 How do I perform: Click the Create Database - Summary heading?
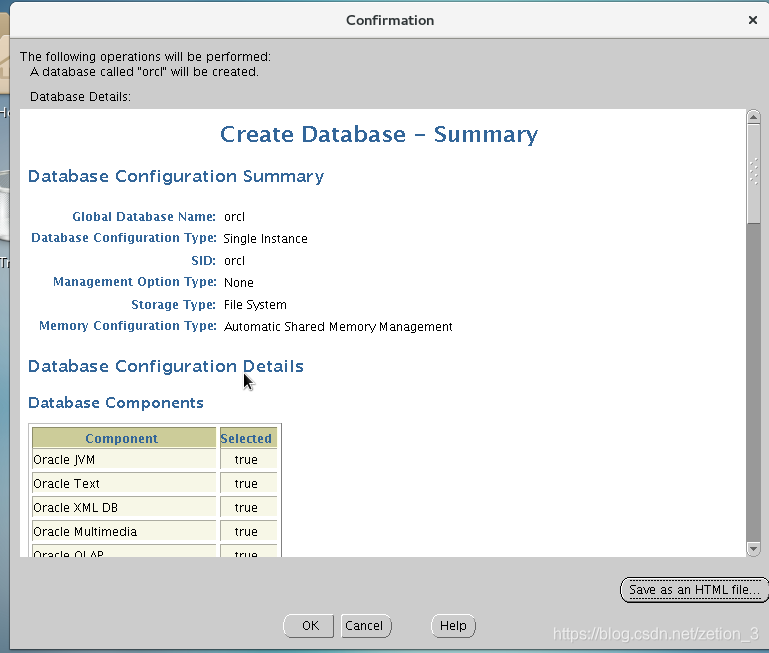click(379, 135)
